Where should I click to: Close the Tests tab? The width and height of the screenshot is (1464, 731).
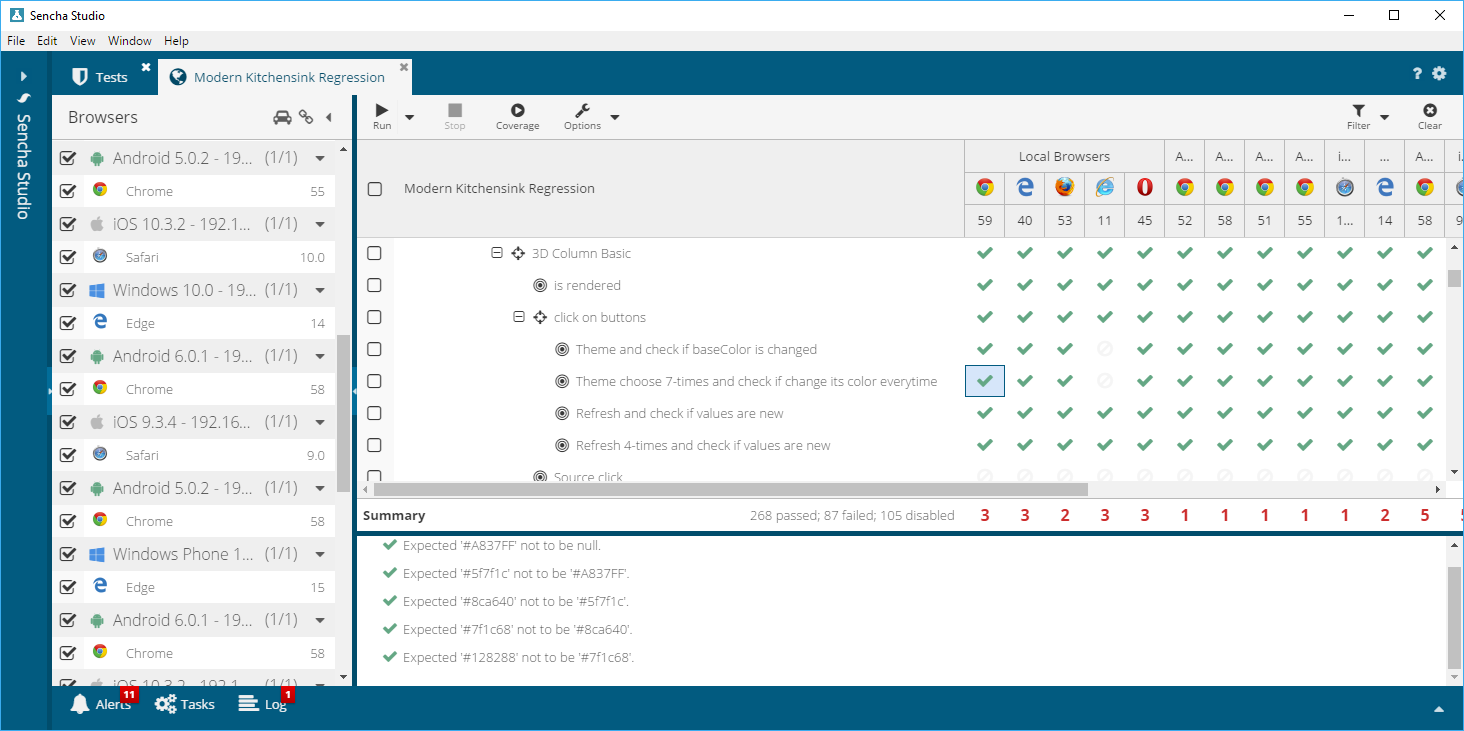pyautogui.click(x=146, y=67)
